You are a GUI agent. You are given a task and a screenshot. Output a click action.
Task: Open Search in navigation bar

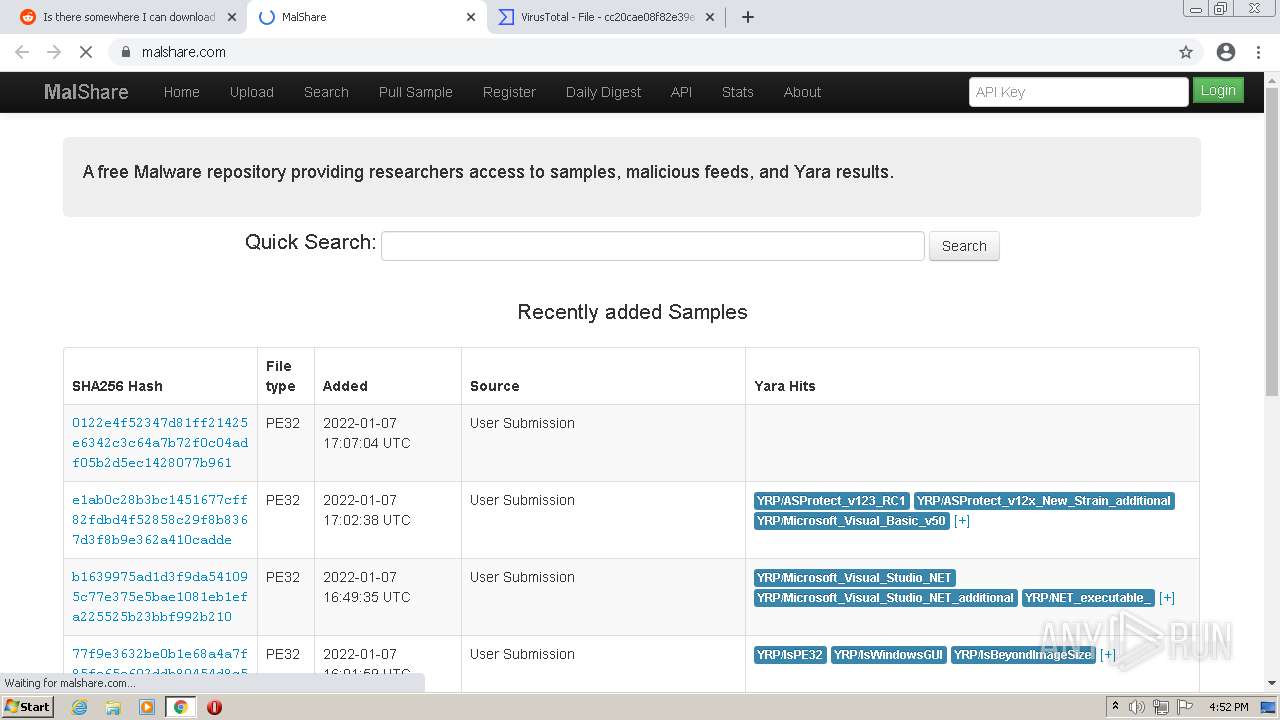326,92
